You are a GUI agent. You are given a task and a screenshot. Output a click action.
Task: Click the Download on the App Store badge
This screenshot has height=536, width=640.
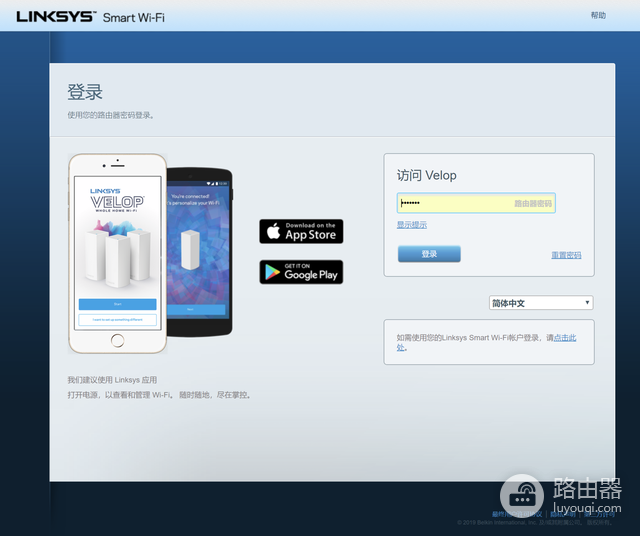click(301, 231)
